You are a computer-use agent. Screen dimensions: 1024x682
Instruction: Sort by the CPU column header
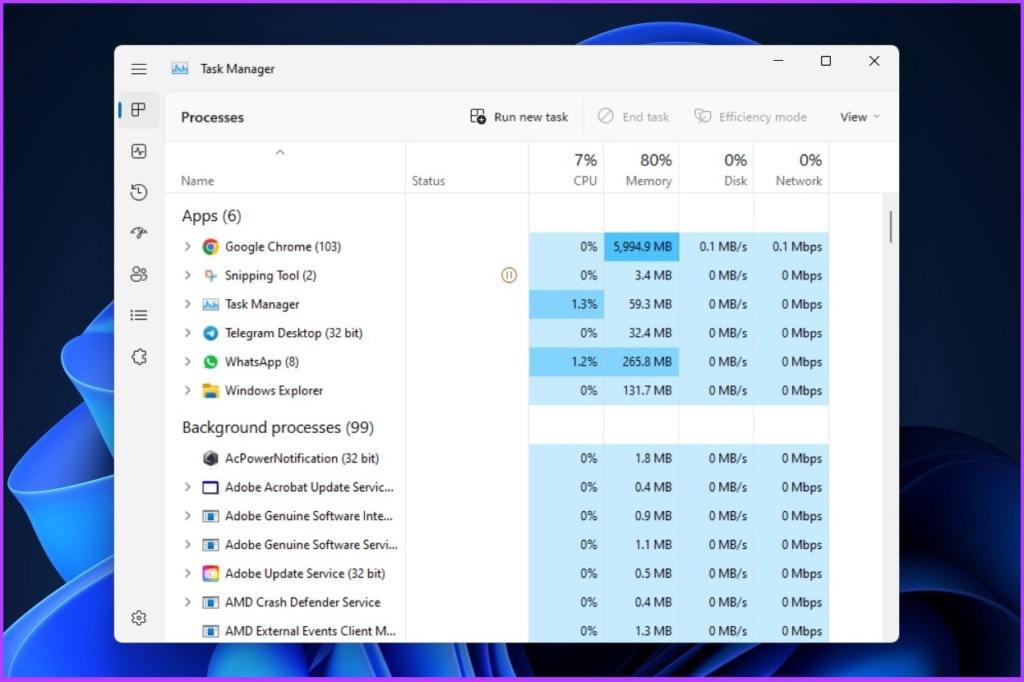click(x=566, y=168)
